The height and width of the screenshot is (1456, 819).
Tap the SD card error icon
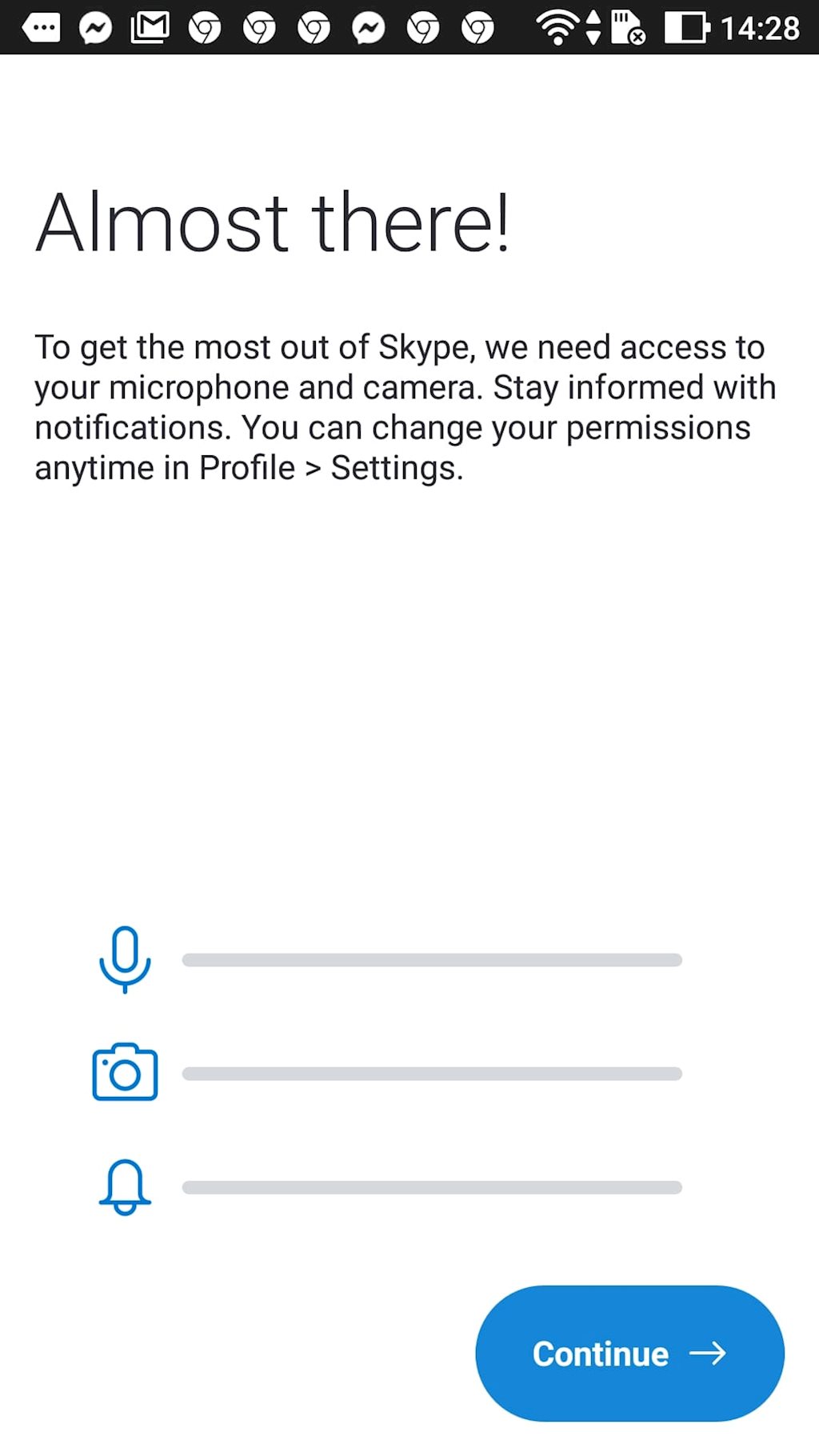[x=628, y=28]
